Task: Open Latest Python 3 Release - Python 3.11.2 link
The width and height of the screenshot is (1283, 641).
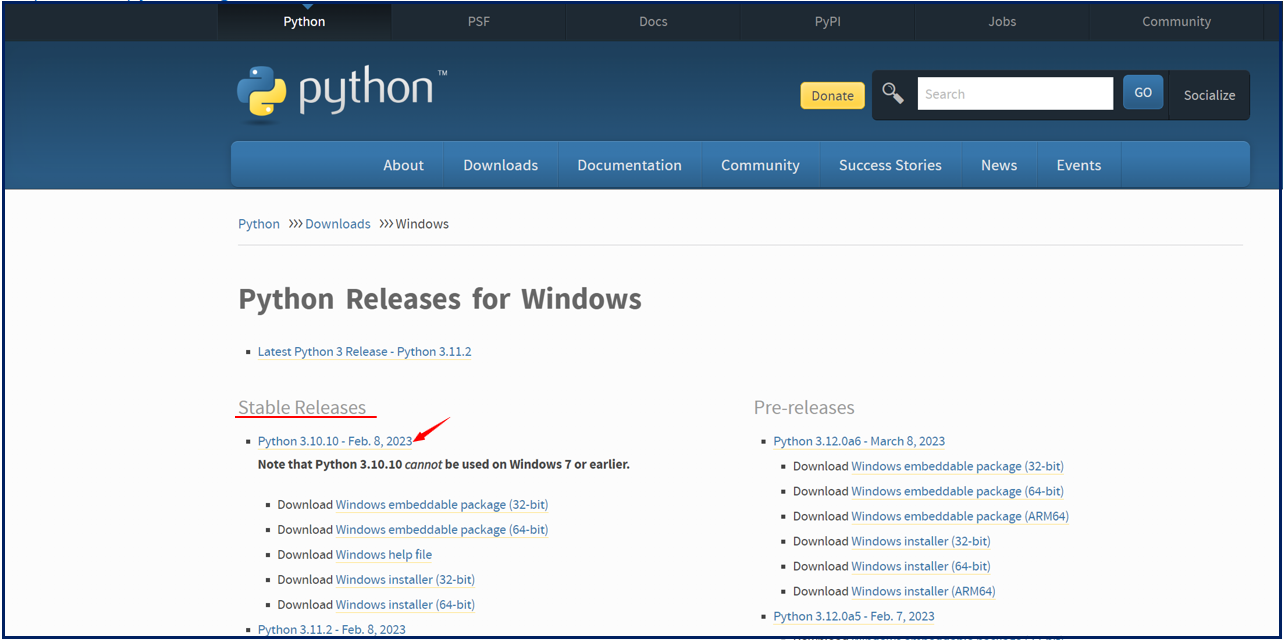Action: (x=364, y=352)
